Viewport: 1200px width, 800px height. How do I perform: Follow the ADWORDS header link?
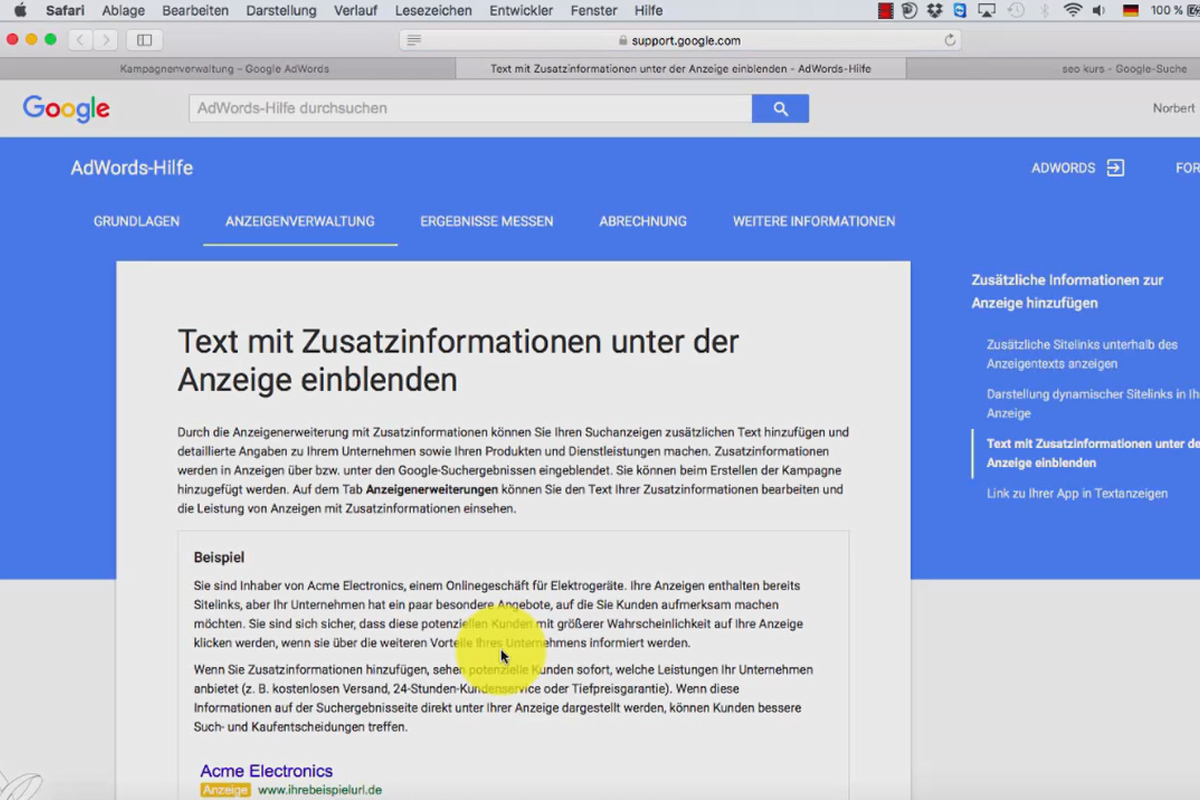pos(1063,168)
